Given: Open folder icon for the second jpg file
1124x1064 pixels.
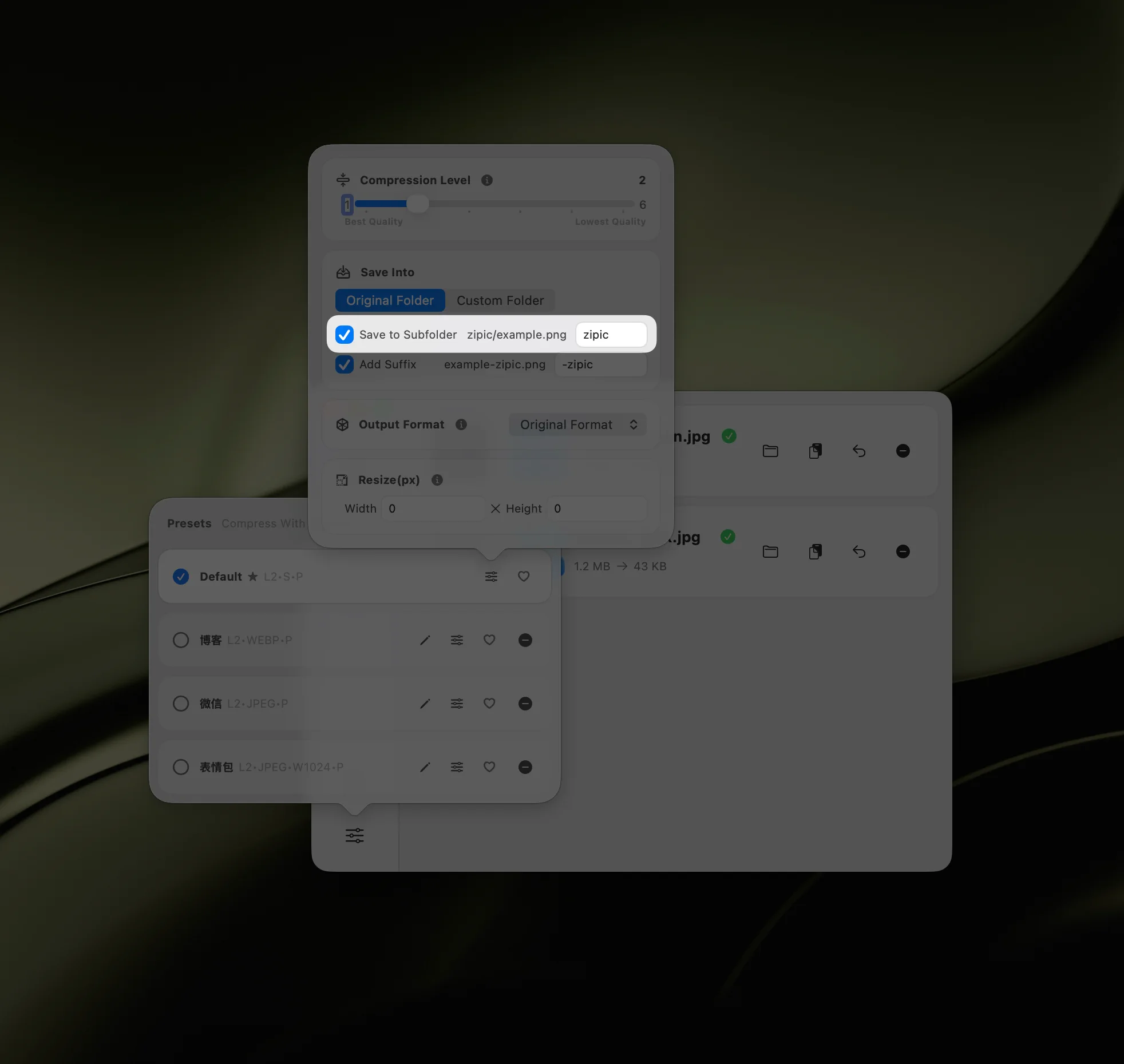Looking at the screenshot, I should coord(770,552).
